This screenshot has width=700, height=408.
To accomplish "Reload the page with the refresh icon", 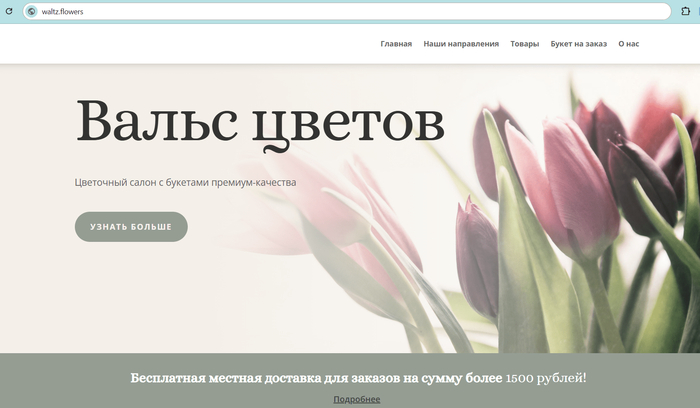I will (9, 12).
